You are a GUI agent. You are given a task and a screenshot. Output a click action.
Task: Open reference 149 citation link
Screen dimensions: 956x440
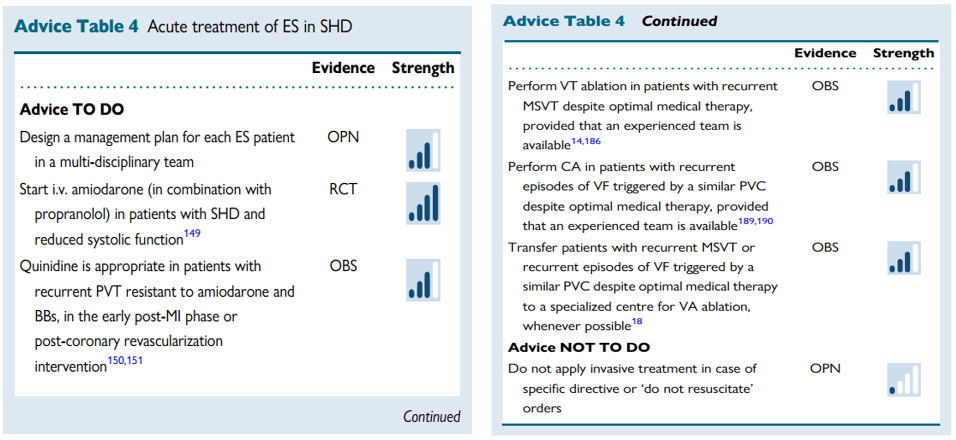coord(192,233)
